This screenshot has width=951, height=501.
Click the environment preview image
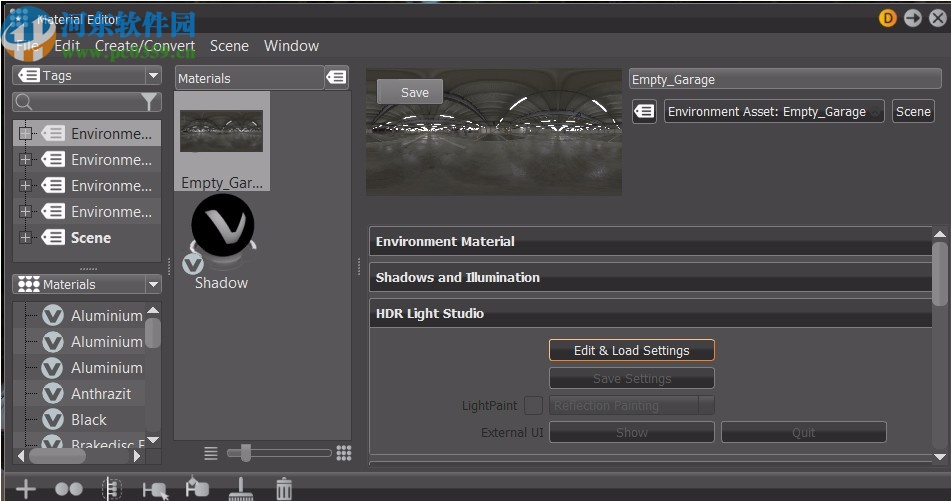point(494,132)
